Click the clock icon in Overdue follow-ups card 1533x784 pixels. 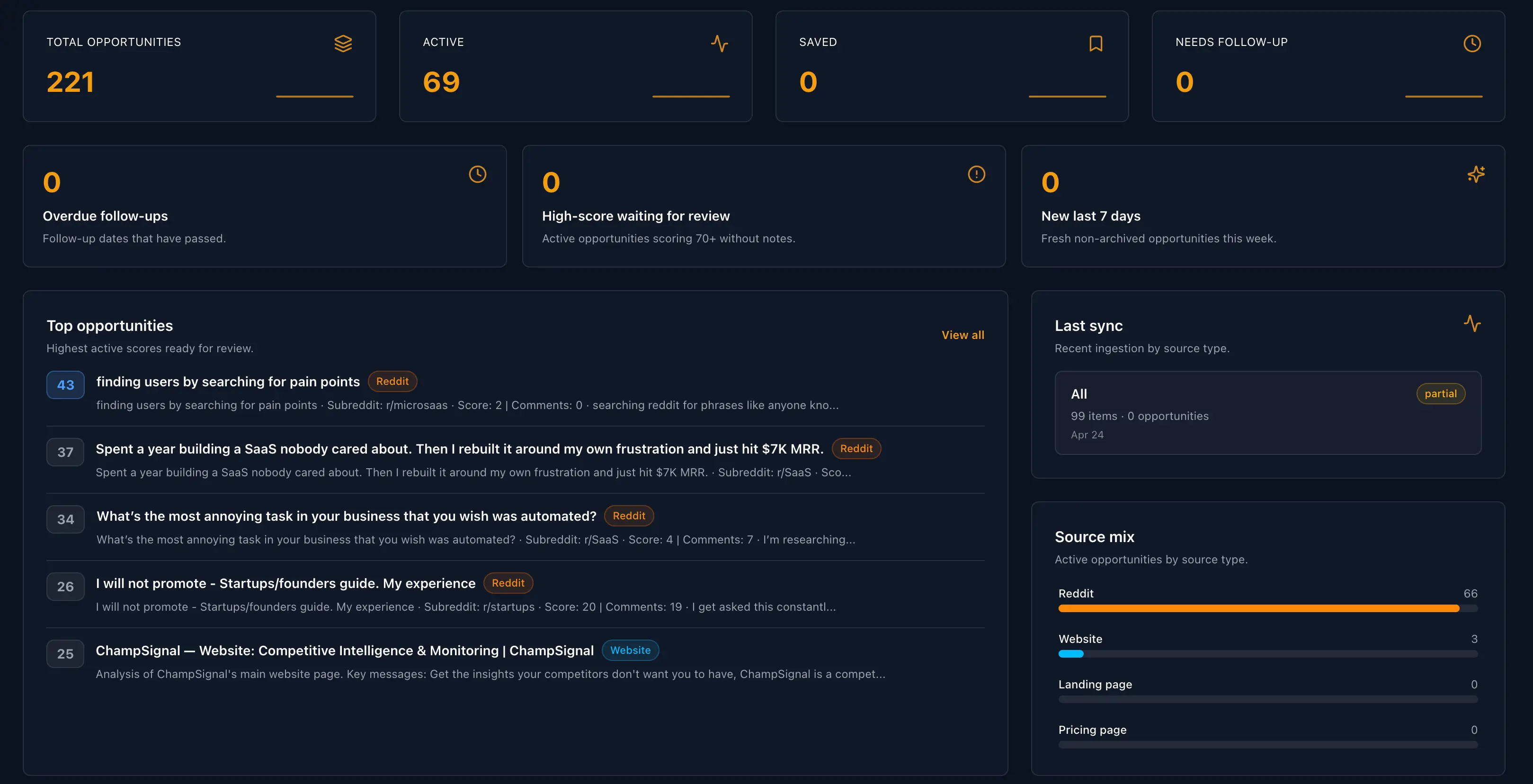477,174
